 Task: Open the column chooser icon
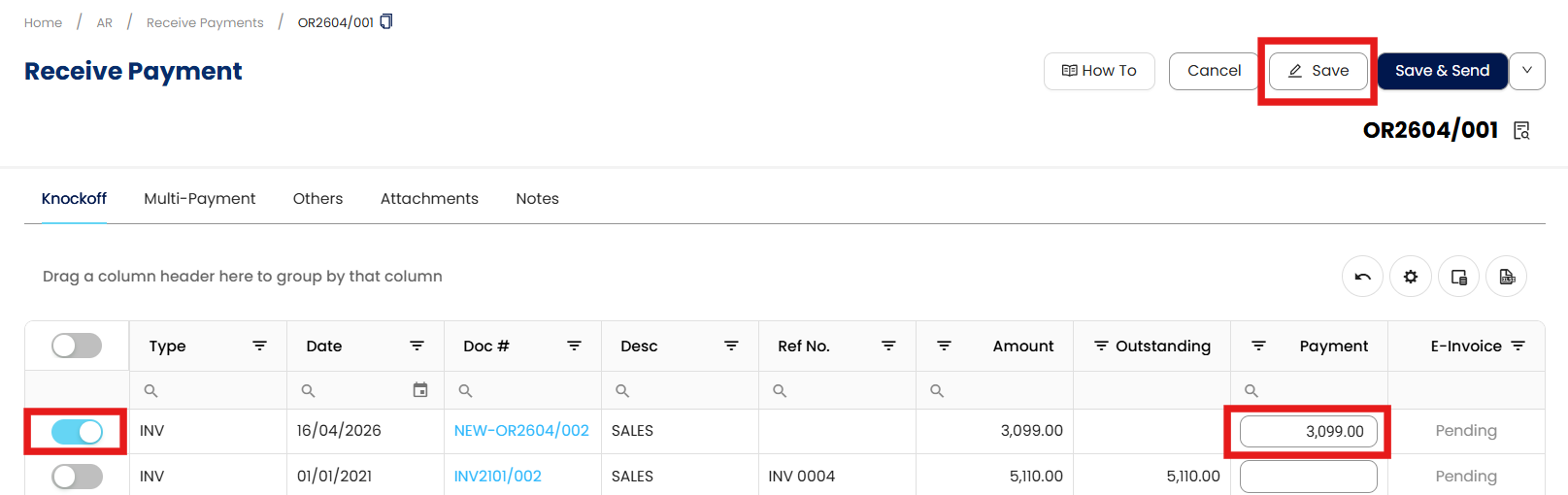coord(1458,277)
